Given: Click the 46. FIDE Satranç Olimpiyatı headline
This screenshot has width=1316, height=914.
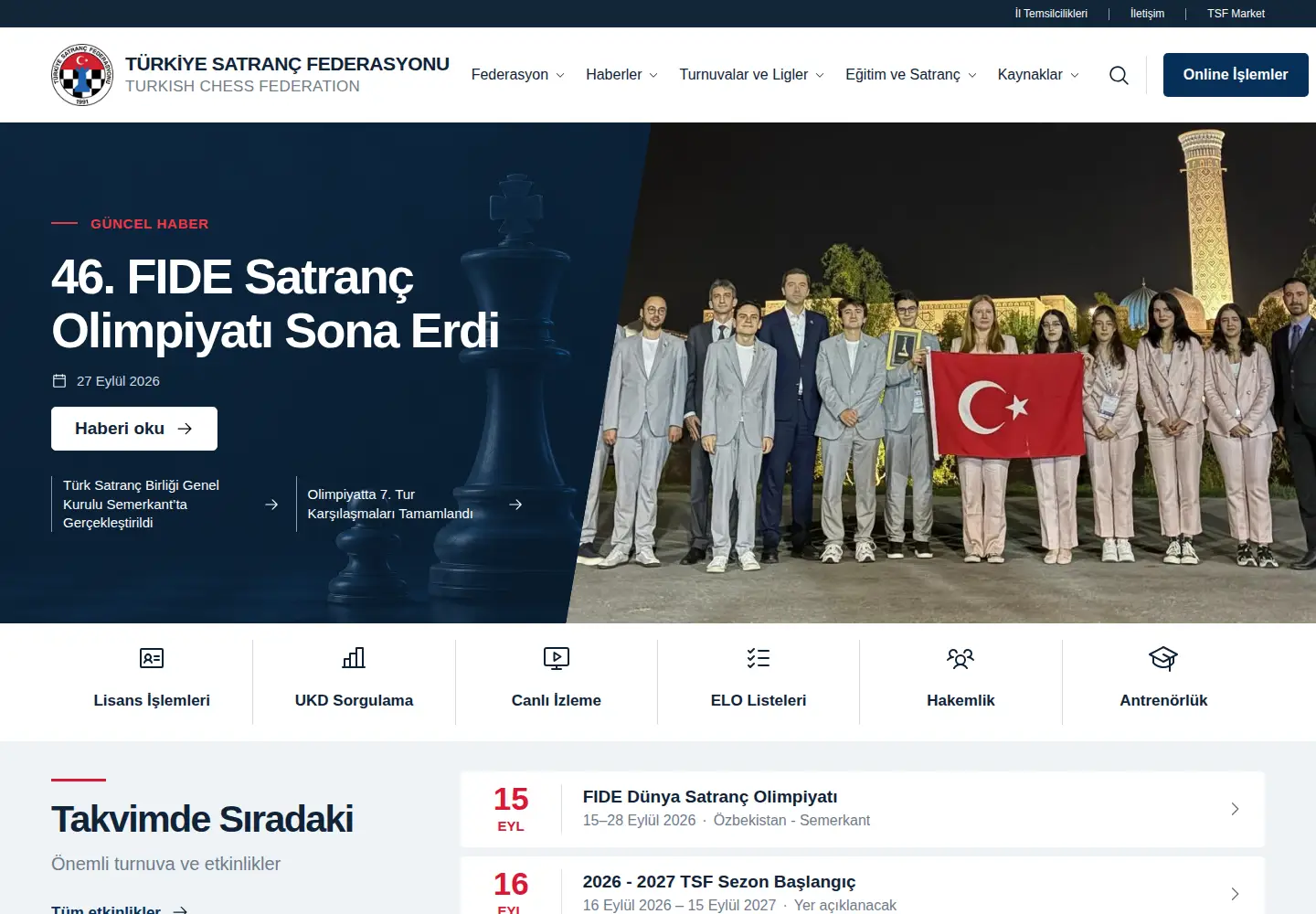Looking at the screenshot, I should [275, 303].
